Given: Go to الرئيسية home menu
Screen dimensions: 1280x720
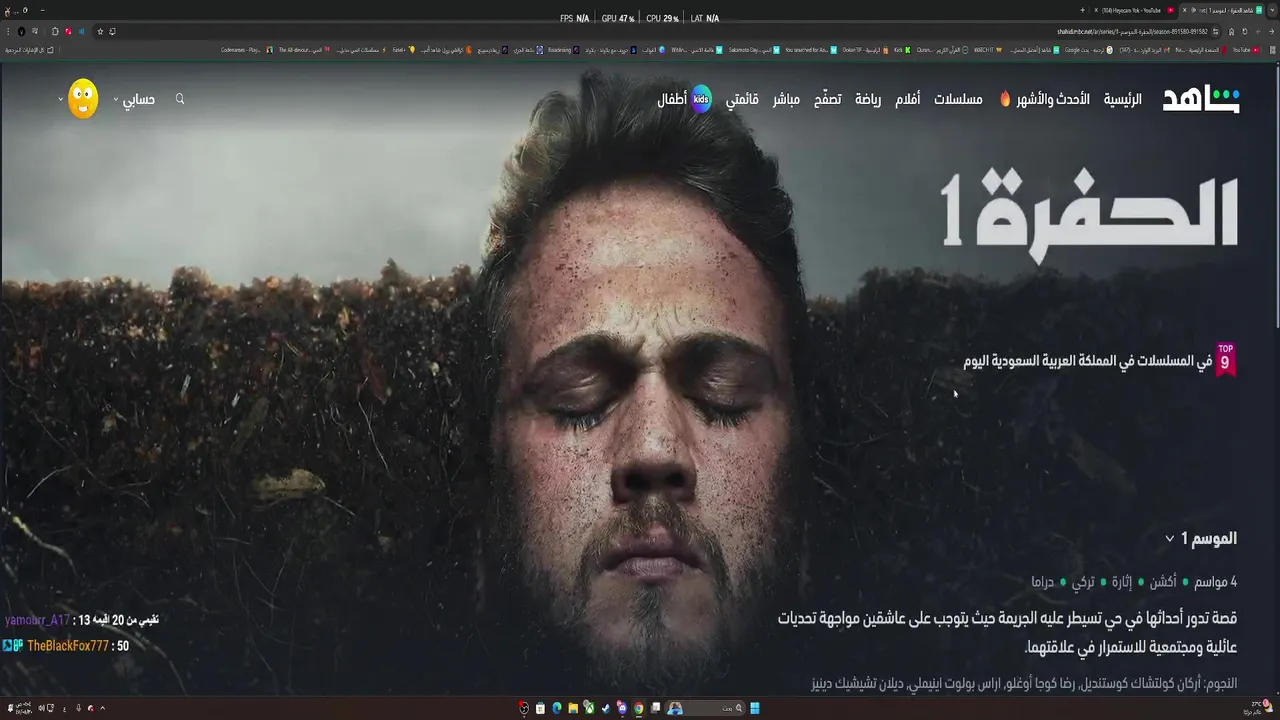Looking at the screenshot, I should click(1123, 99).
